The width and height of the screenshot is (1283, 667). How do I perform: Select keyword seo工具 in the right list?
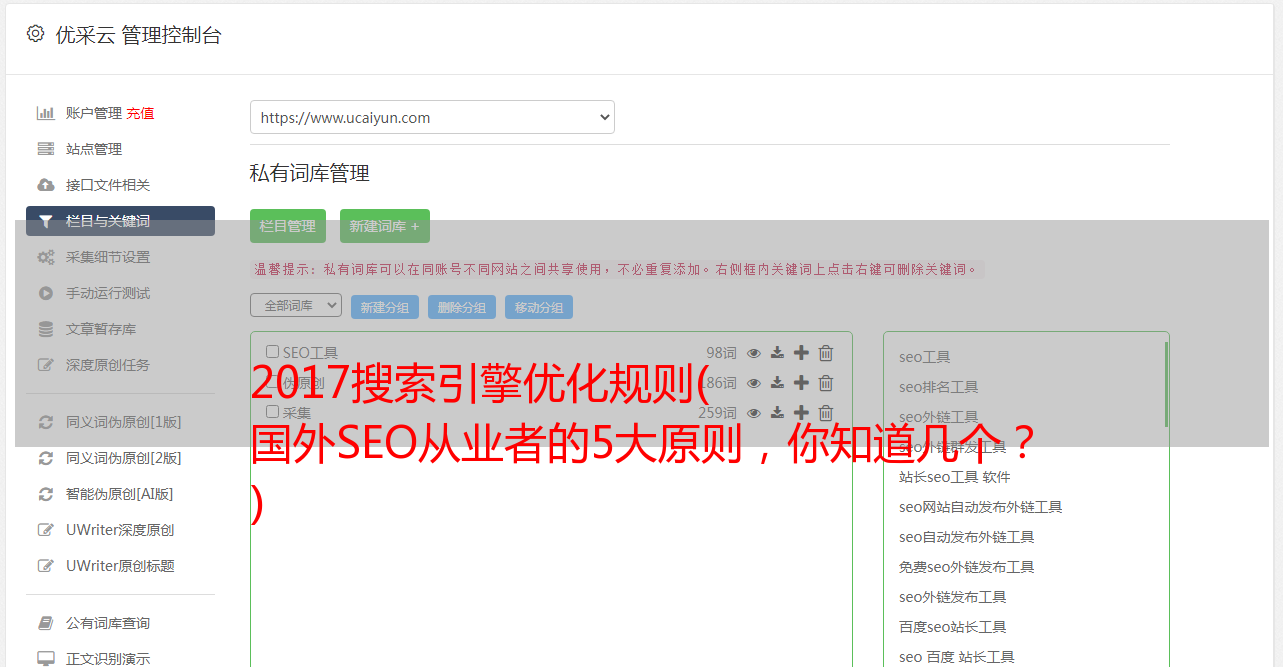coord(925,357)
